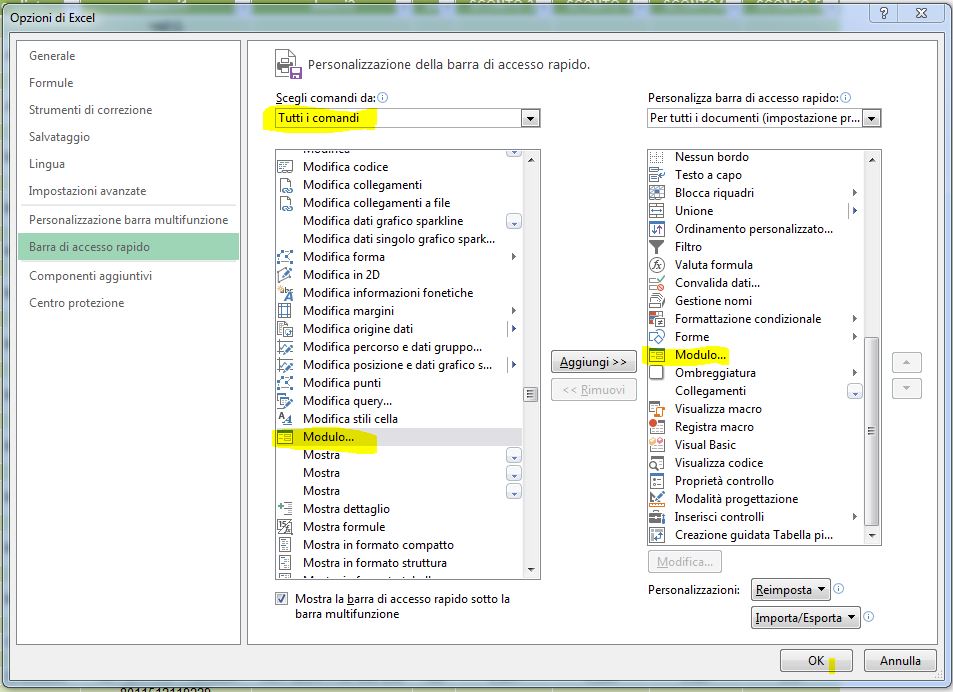Click the Modifica in 2D icon
The width and height of the screenshot is (953, 692).
[285, 275]
